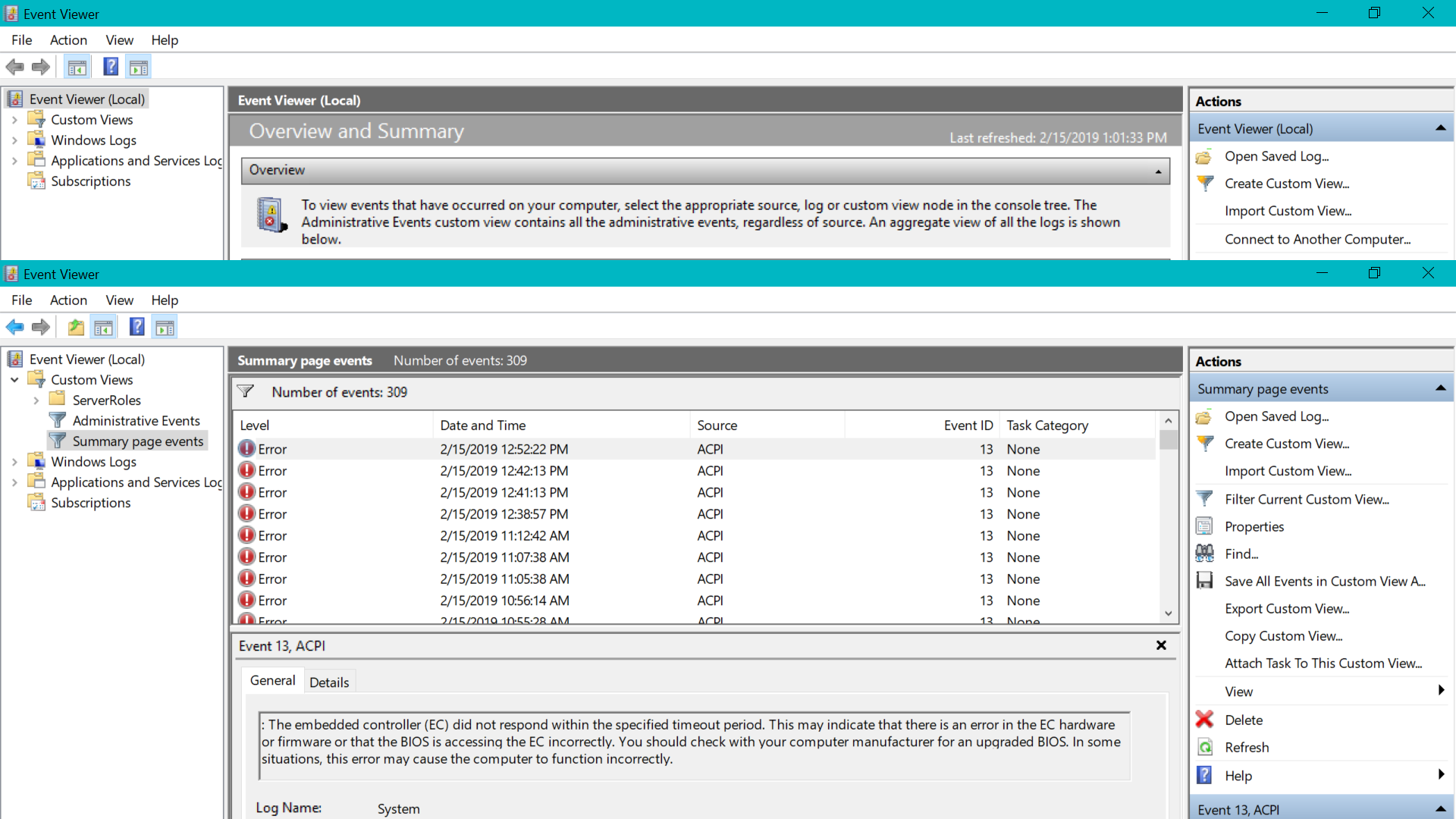Click Filter Current Custom View funnel icon
1456x819 pixels.
(x=1204, y=499)
